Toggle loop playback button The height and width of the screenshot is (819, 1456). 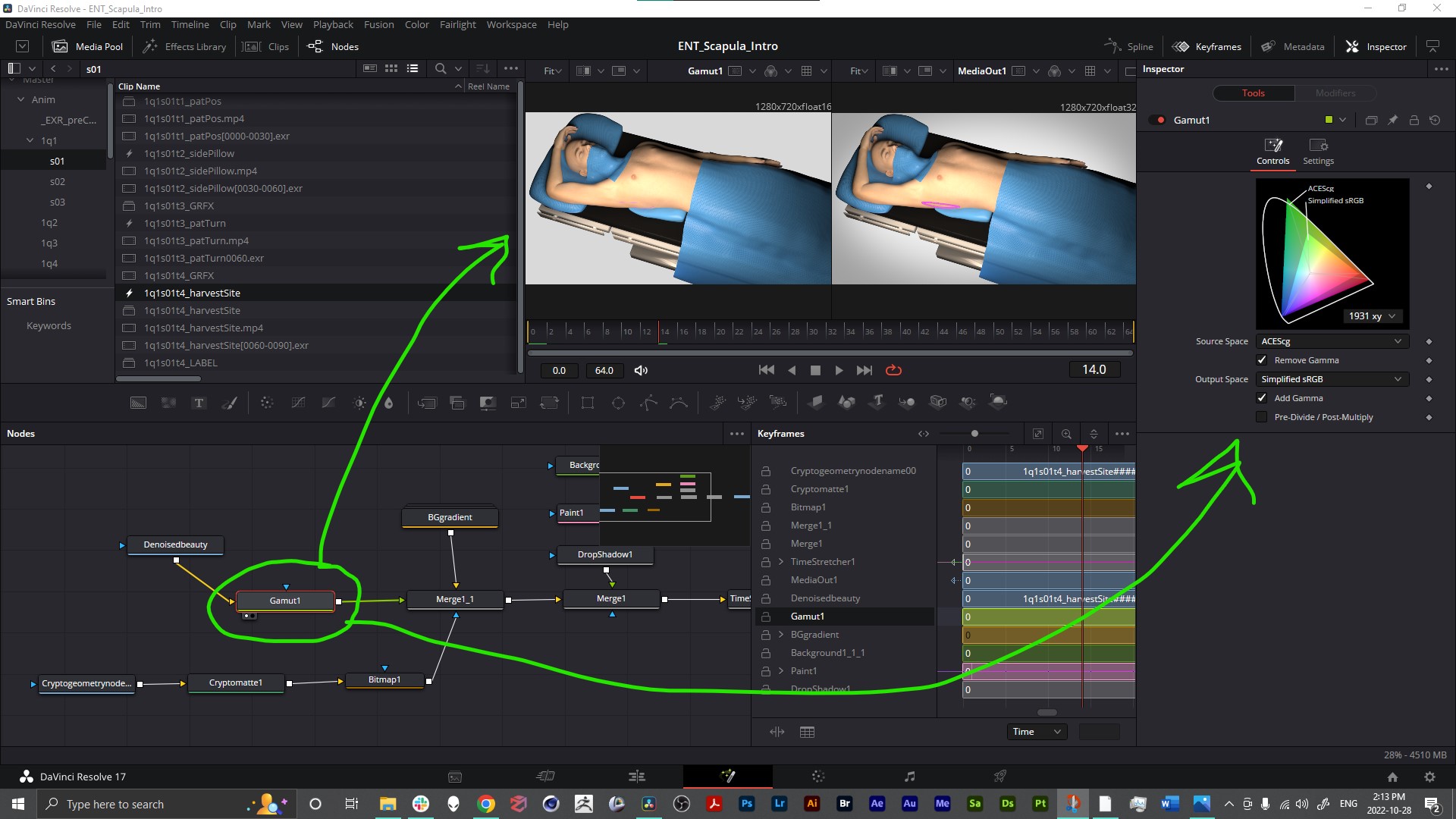893,370
